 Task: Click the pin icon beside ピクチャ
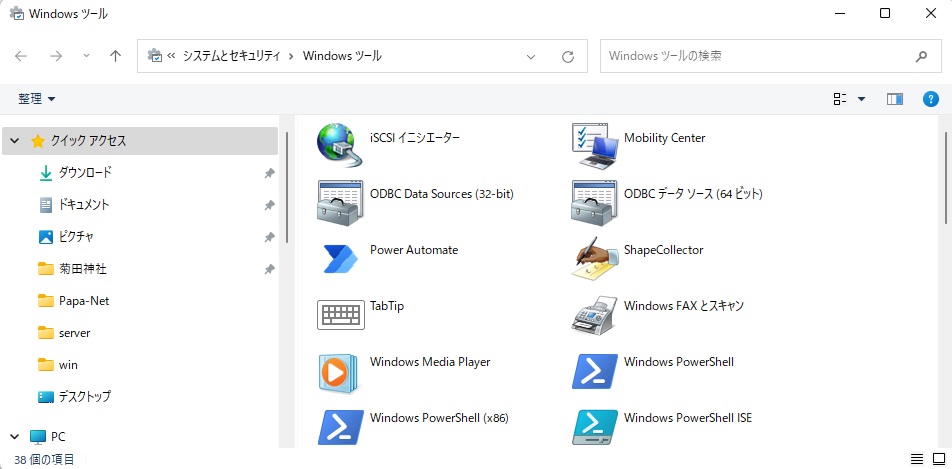point(269,237)
